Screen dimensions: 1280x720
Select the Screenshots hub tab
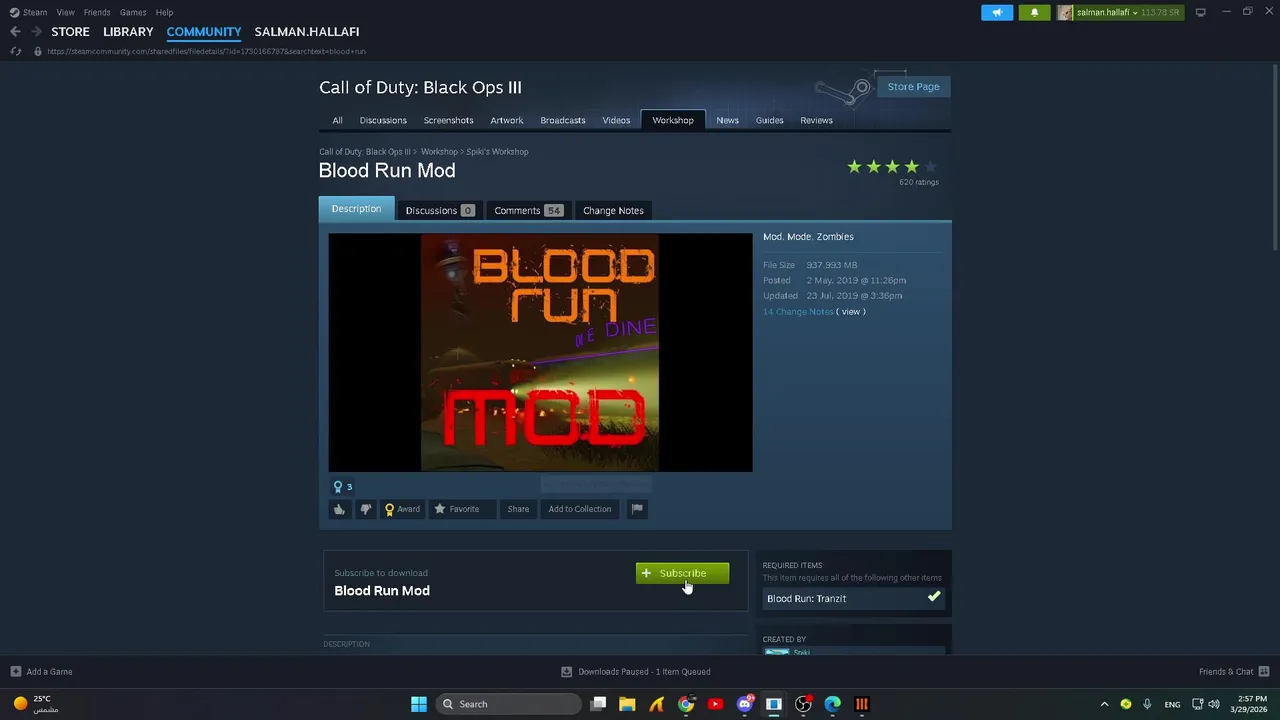point(448,120)
